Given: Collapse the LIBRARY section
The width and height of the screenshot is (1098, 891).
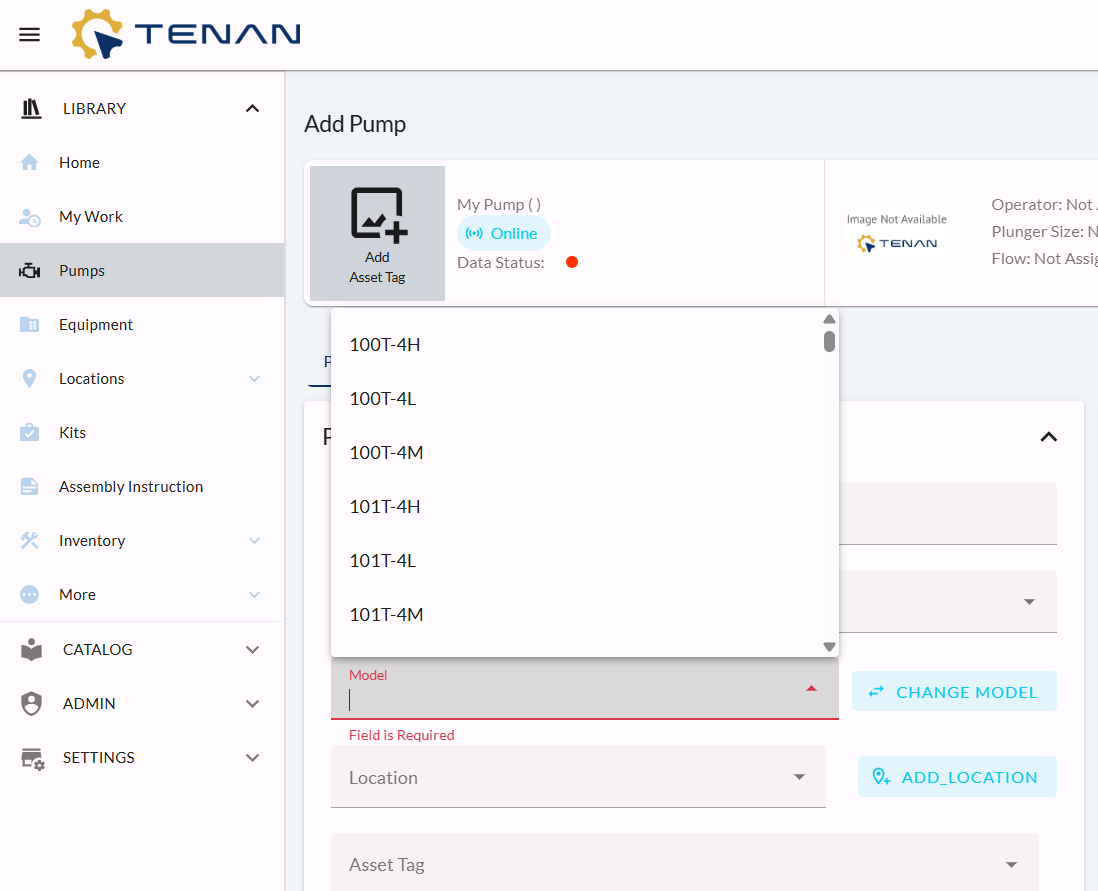Looking at the screenshot, I should 252,109.
